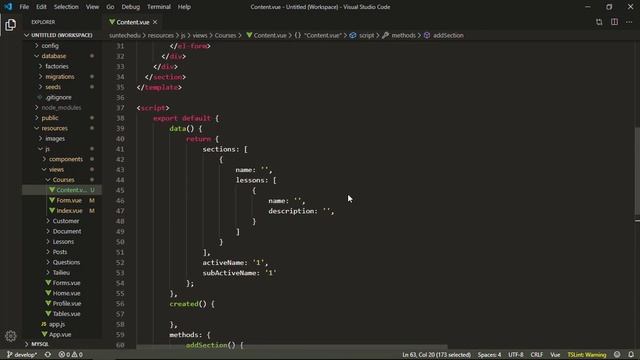
Task: Expand the seeds folder
Action: click(x=53, y=87)
